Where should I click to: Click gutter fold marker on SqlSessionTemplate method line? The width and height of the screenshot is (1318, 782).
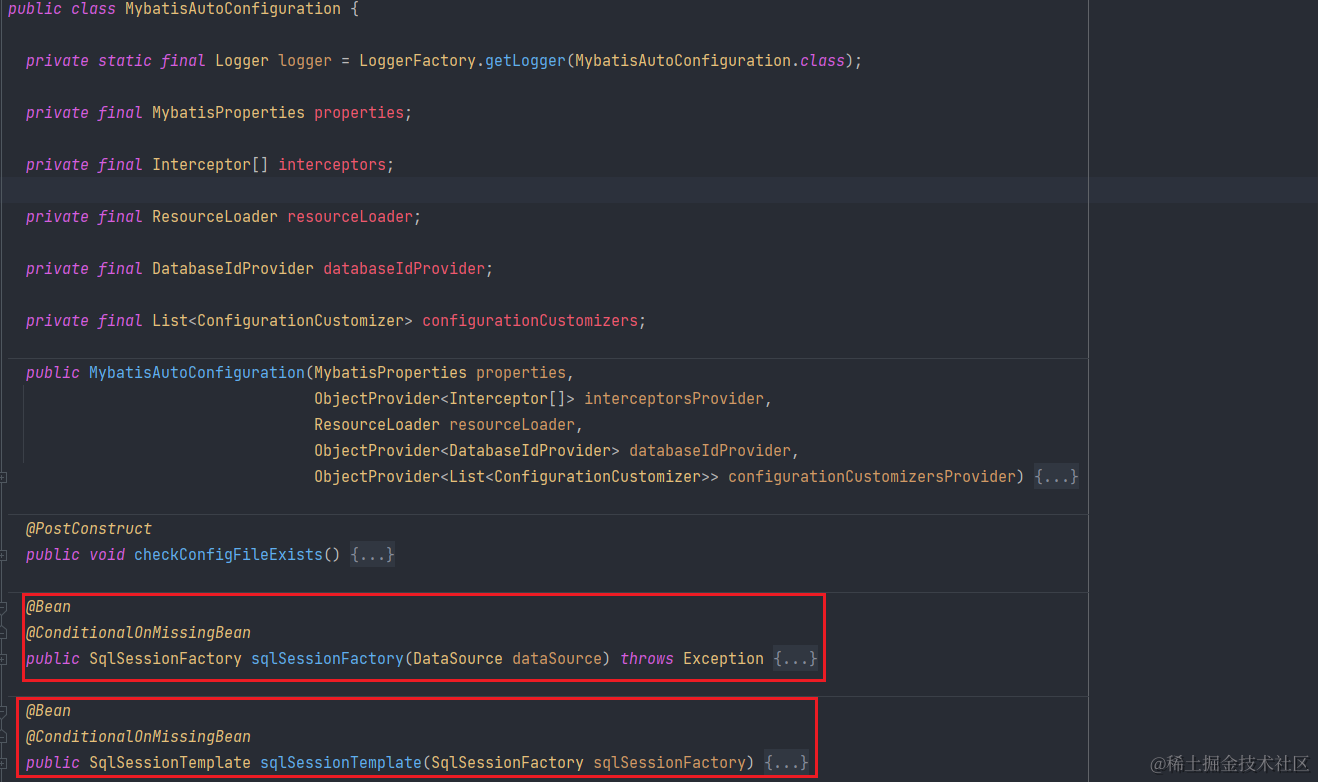[x=4, y=763]
